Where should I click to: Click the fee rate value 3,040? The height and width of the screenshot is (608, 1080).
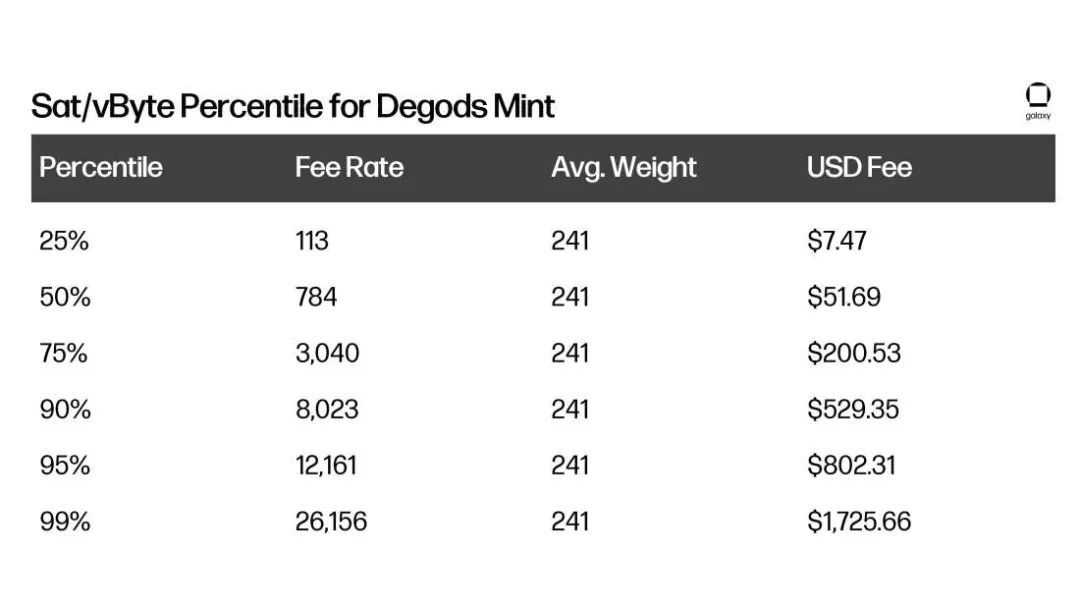(x=327, y=353)
